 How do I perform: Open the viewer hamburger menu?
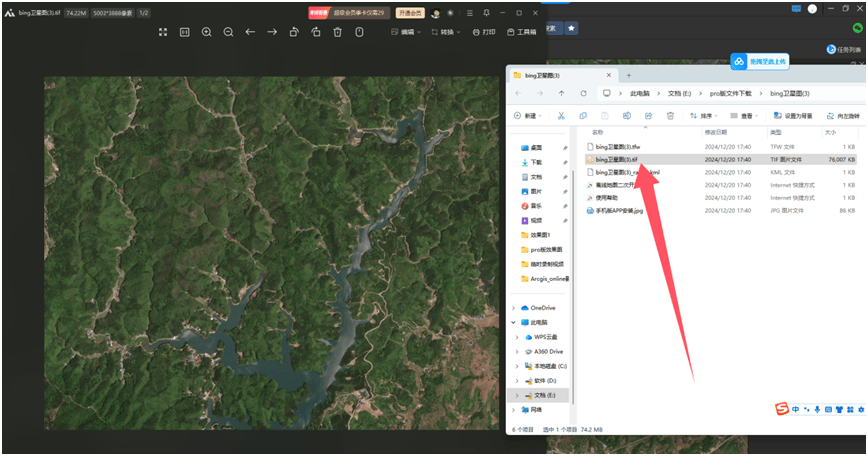pos(469,13)
